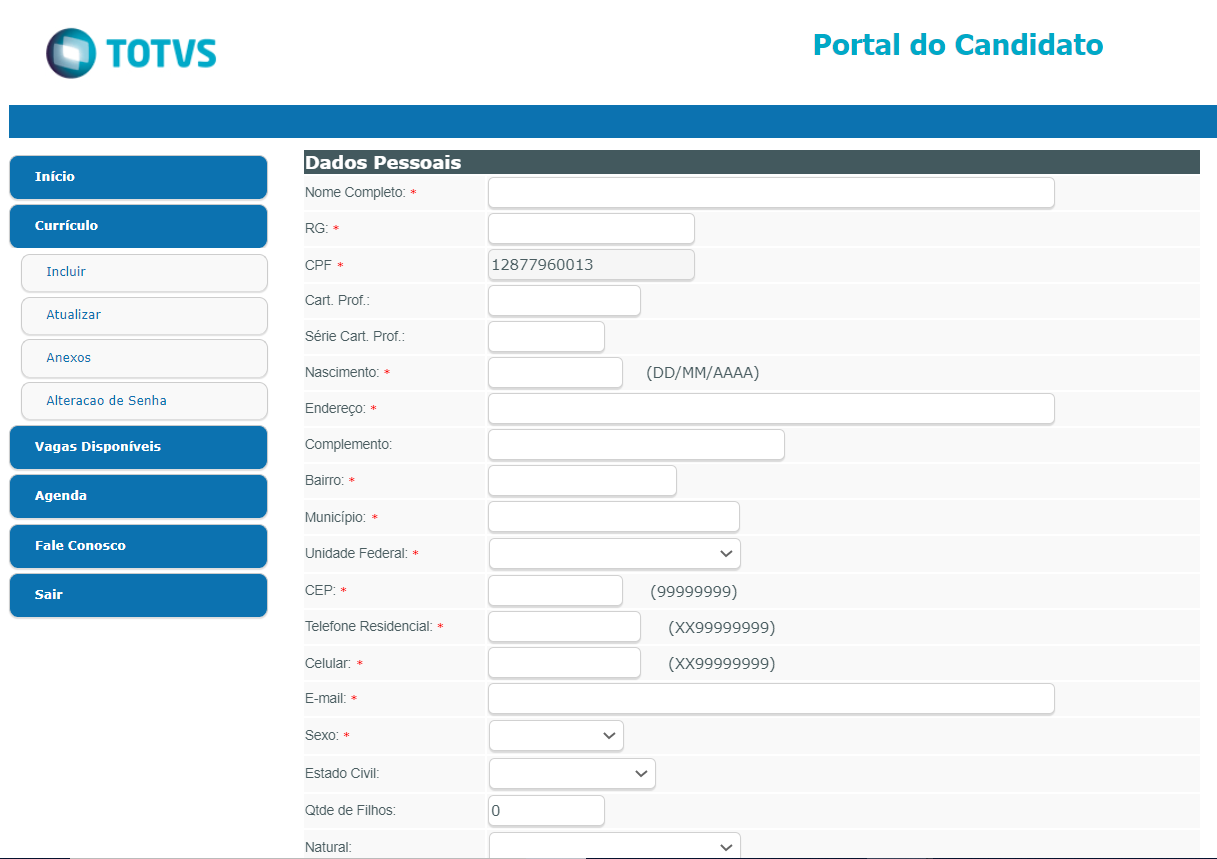Click the Série Cart. Prof. field
Screen dimensions: 1217x859
tap(546, 337)
